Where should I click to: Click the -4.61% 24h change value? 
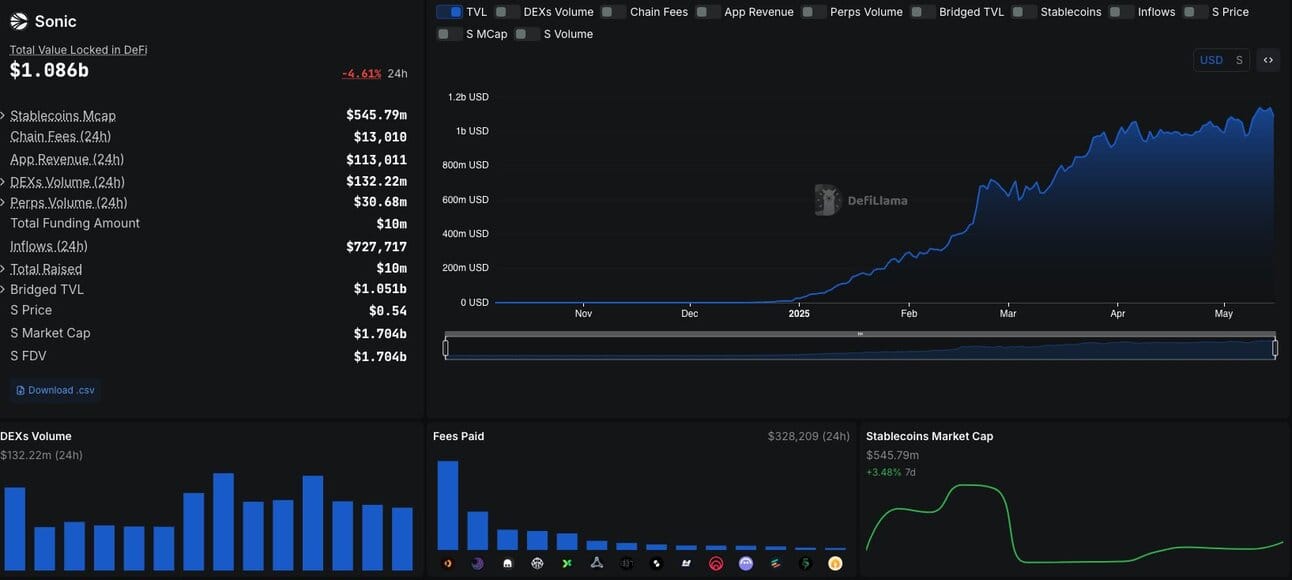(x=361, y=74)
